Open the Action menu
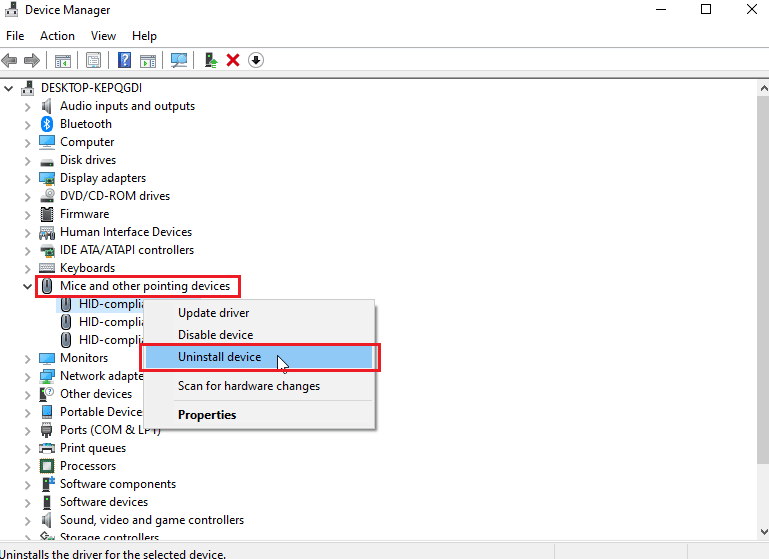 tap(57, 36)
